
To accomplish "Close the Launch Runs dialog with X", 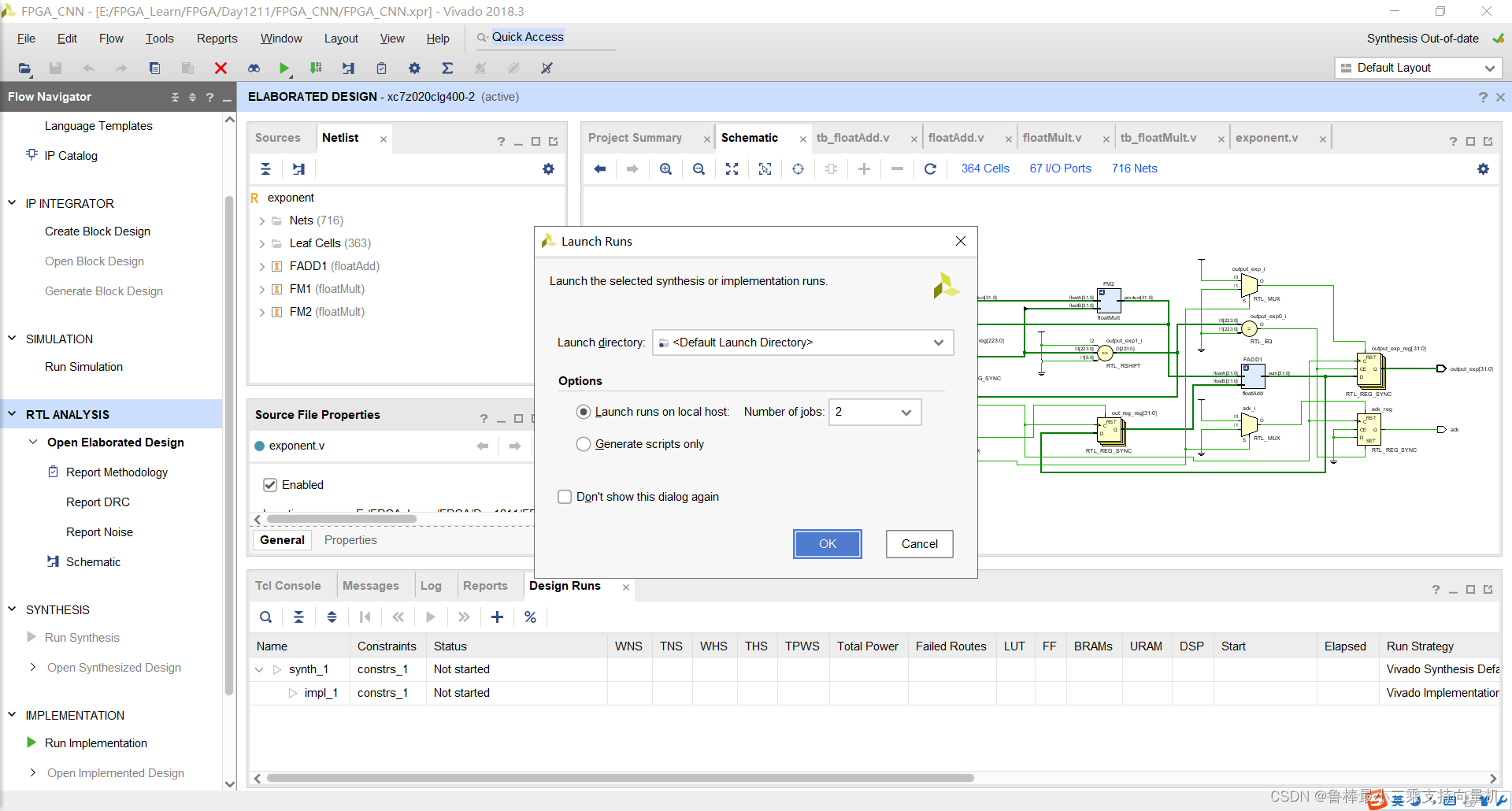I will coord(960,241).
